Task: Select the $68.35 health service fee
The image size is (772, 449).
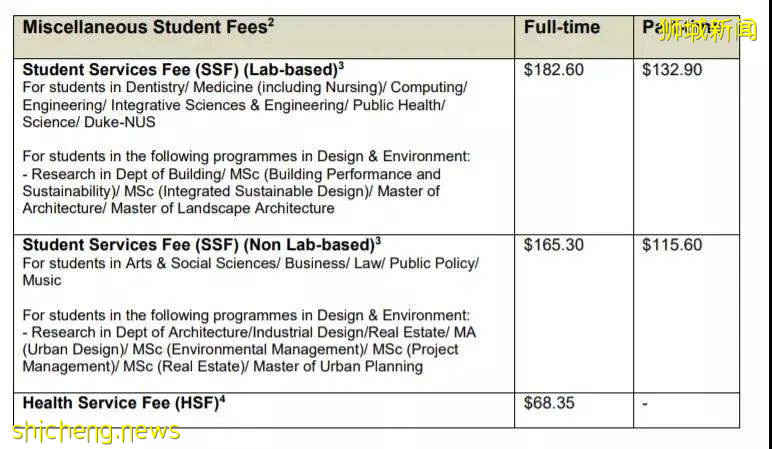Action: pos(550,403)
